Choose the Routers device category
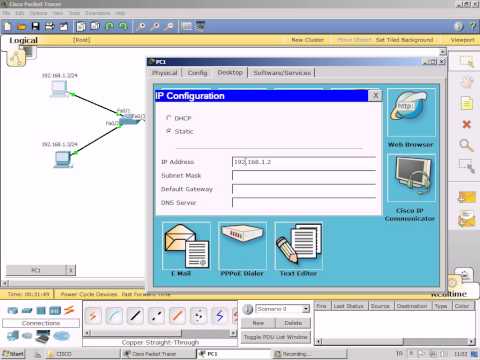 (13, 311)
